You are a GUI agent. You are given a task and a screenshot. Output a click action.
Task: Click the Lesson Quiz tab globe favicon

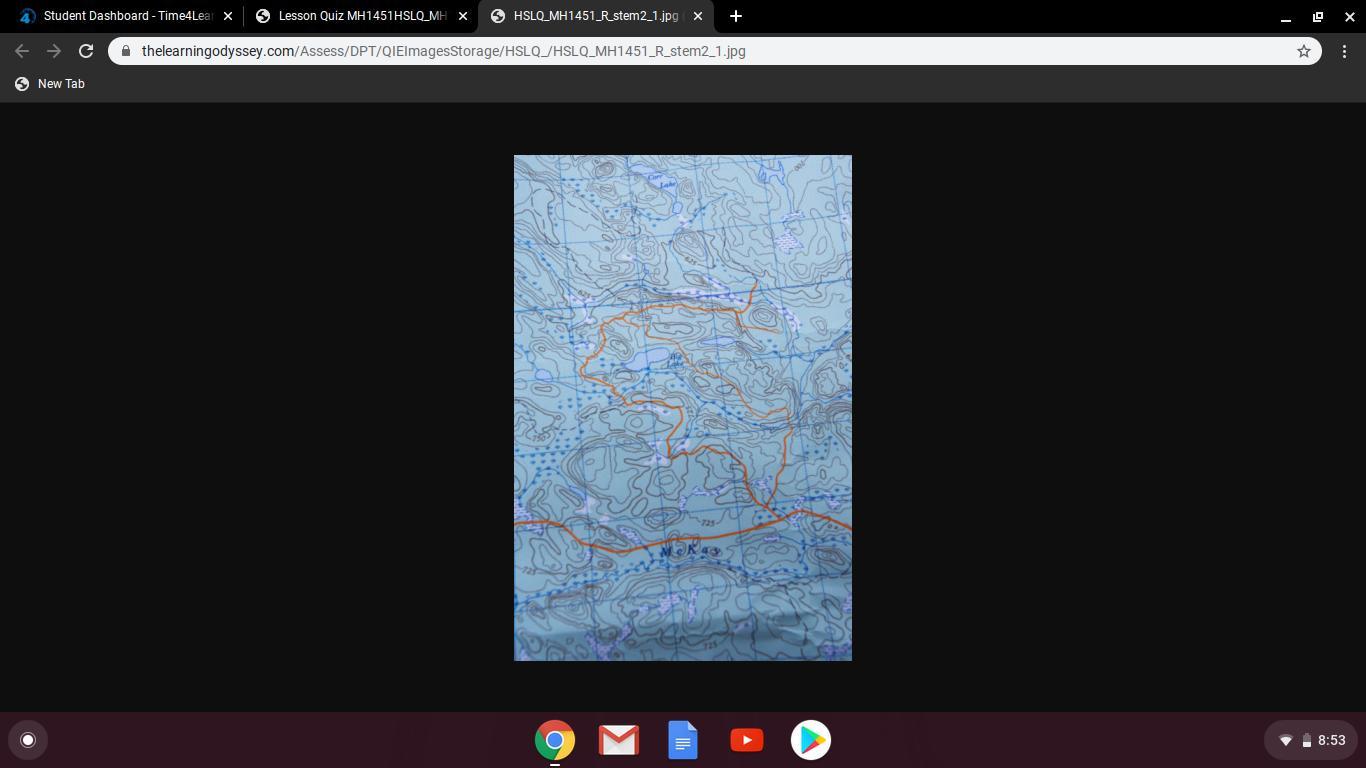pos(262,16)
